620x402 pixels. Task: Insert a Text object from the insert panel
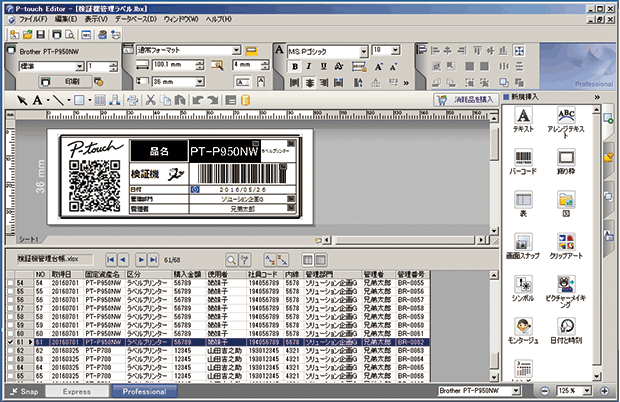[523, 119]
